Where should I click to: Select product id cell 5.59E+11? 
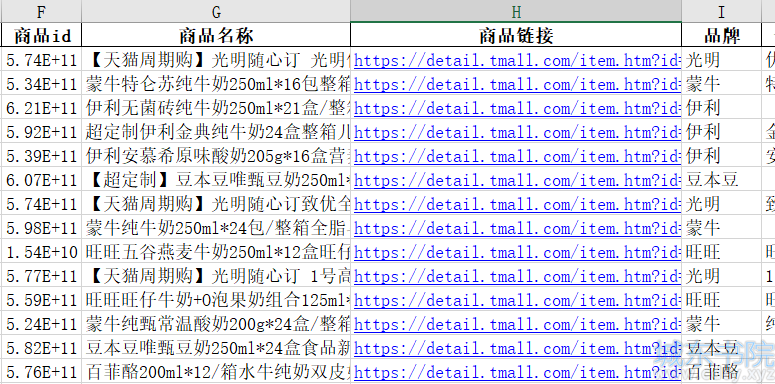coord(42,300)
